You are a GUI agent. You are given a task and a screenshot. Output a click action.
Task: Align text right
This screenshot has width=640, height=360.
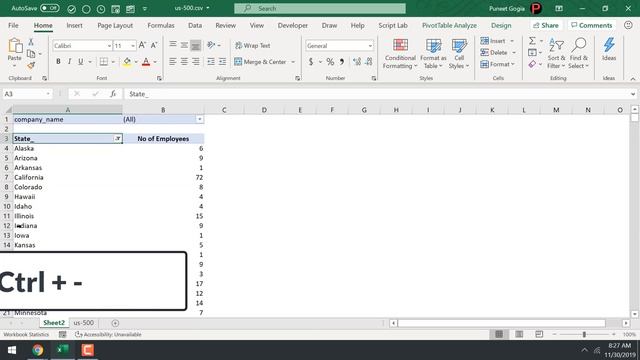196,62
